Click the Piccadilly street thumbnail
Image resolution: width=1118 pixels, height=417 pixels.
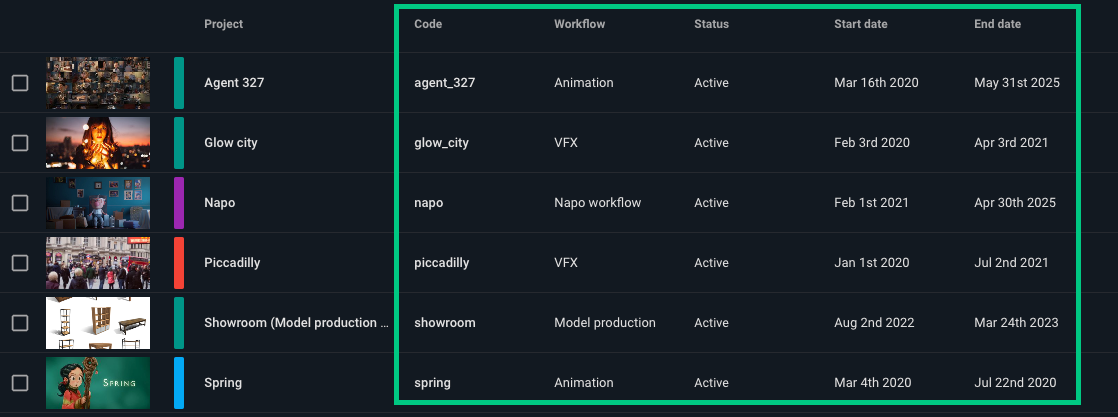point(98,262)
